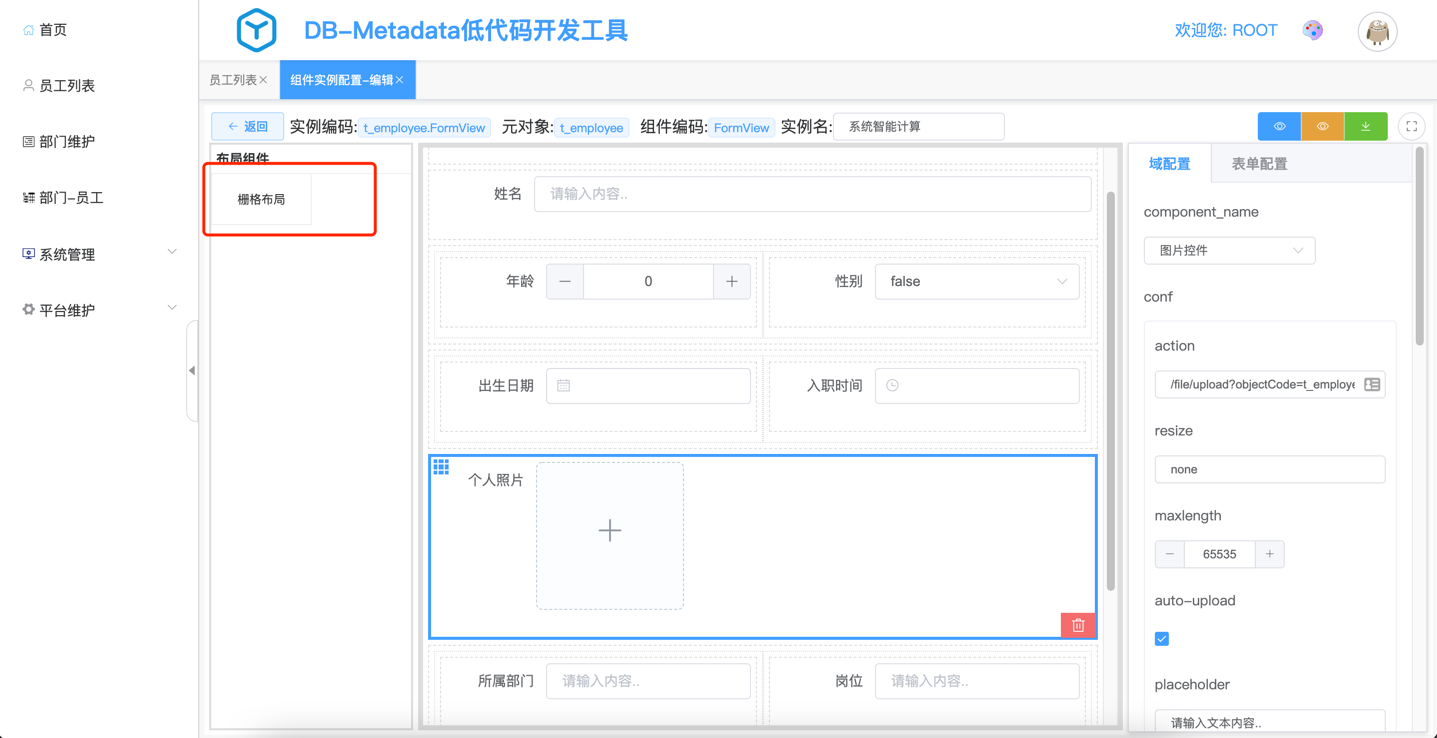
Task: Toggle fullscreen mode icon
Action: tap(1411, 127)
